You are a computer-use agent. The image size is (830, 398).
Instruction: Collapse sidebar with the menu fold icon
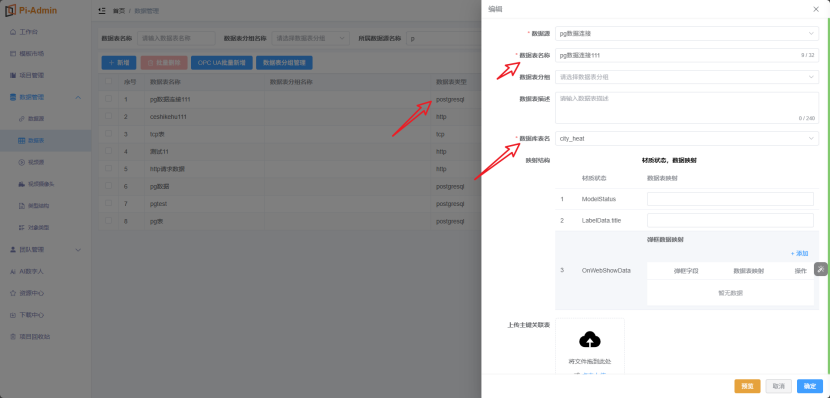pyautogui.click(x=102, y=11)
